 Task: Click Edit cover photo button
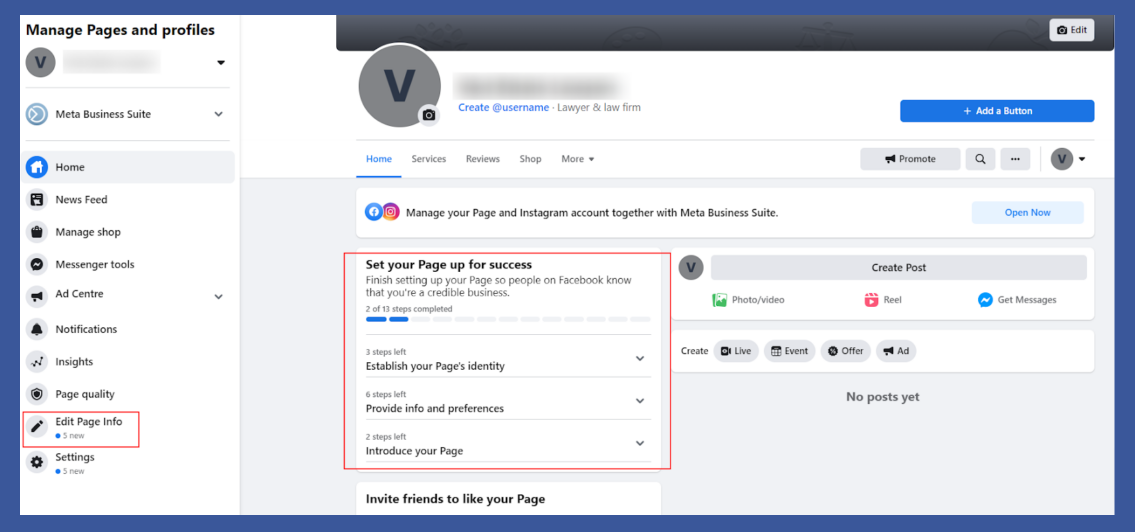(1072, 30)
